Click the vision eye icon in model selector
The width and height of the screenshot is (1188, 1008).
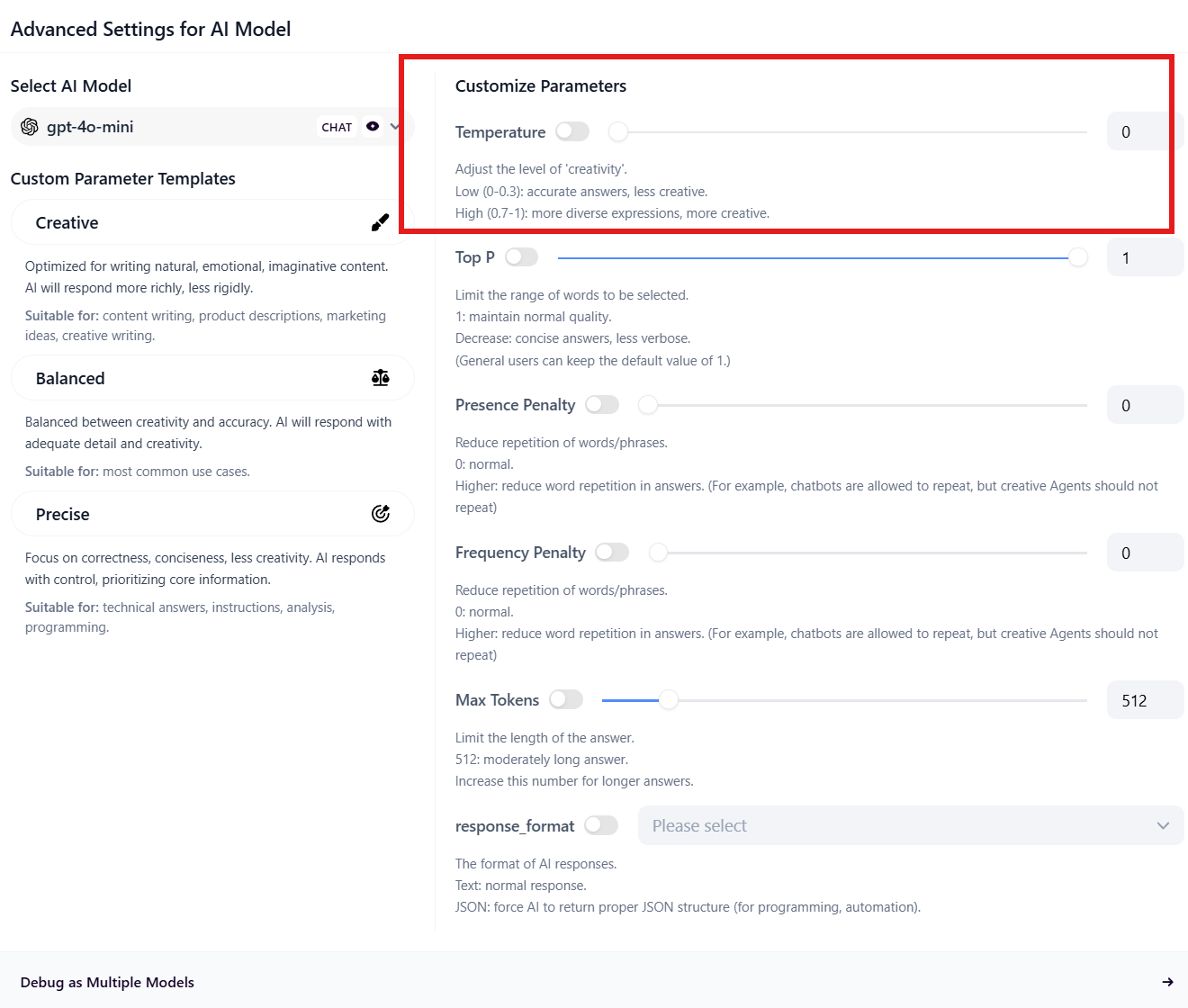373,127
